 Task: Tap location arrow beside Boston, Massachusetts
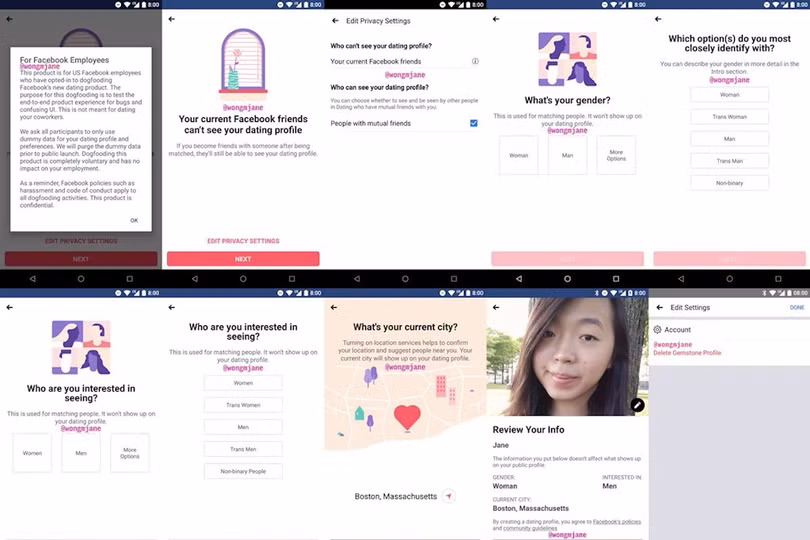coord(449,496)
